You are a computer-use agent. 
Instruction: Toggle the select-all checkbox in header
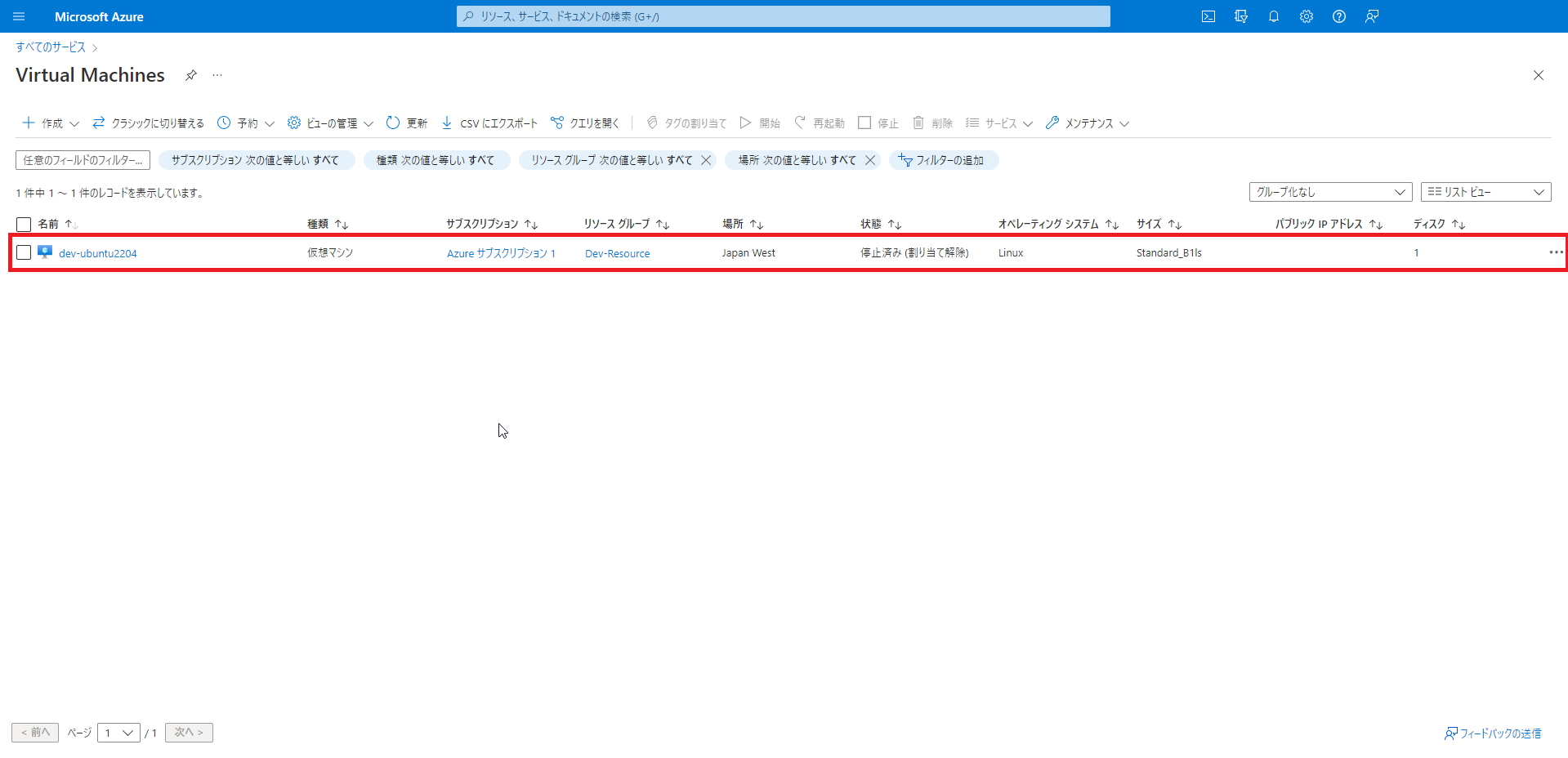click(x=24, y=224)
